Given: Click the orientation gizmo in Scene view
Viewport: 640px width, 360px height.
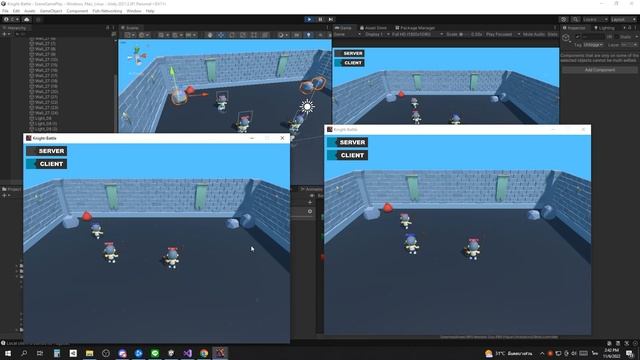Looking at the screenshot, I should click(x=137, y=56).
